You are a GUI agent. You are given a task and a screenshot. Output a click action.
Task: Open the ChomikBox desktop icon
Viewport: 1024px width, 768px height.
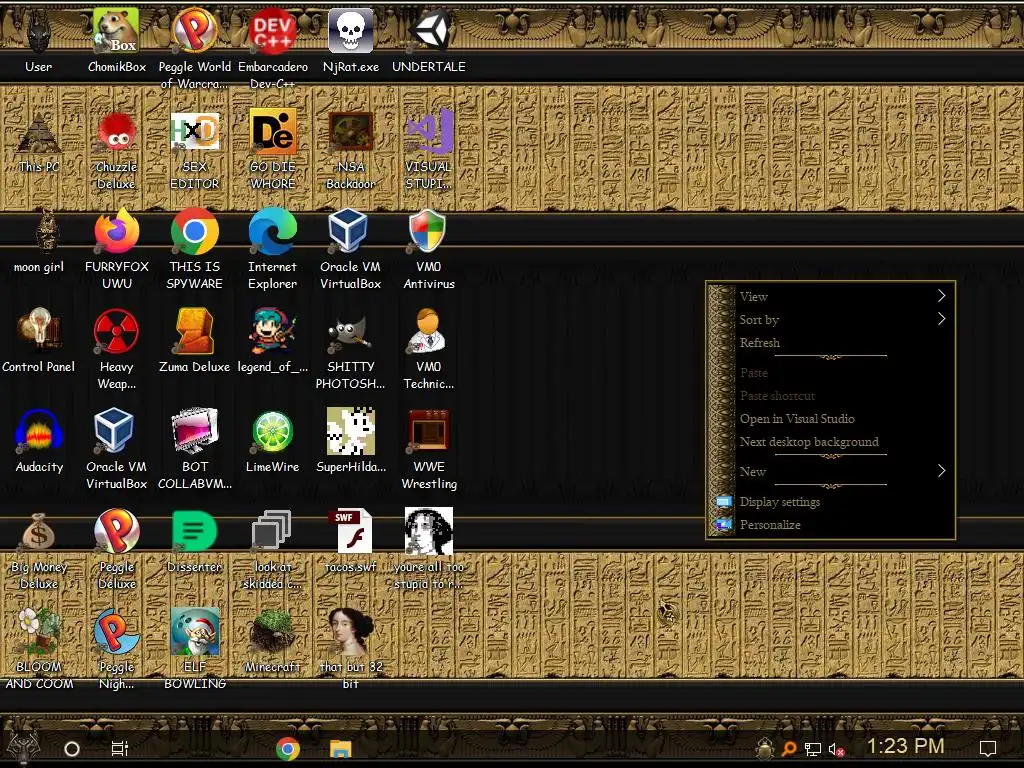116,31
